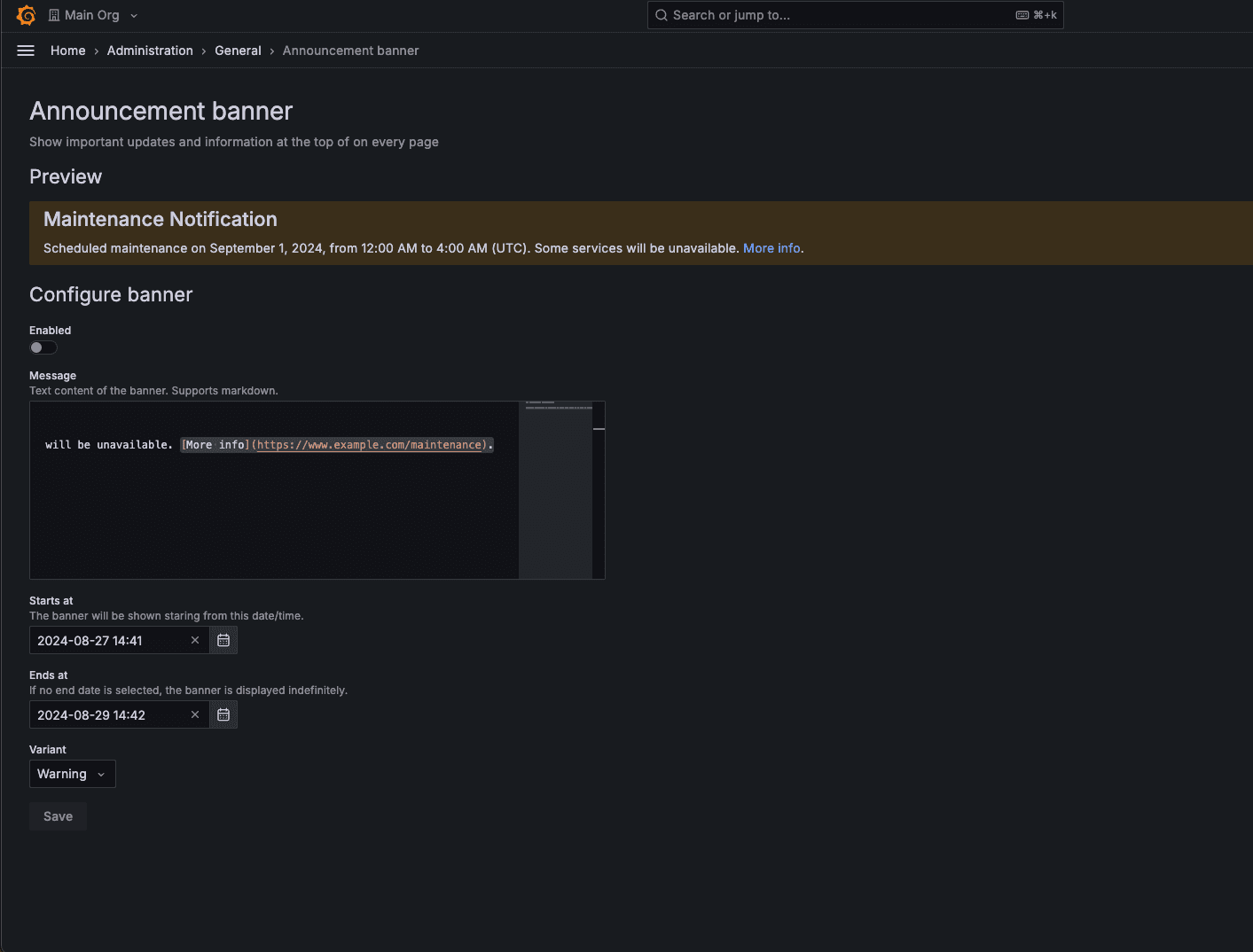
Task: Navigate to Administration via breadcrumb
Action: pyautogui.click(x=149, y=51)
